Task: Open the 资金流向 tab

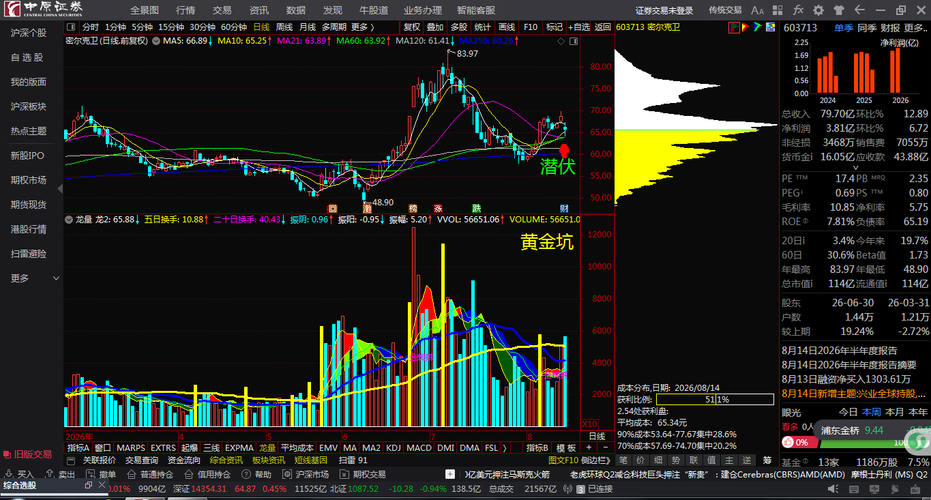Action: coord(184,460)
